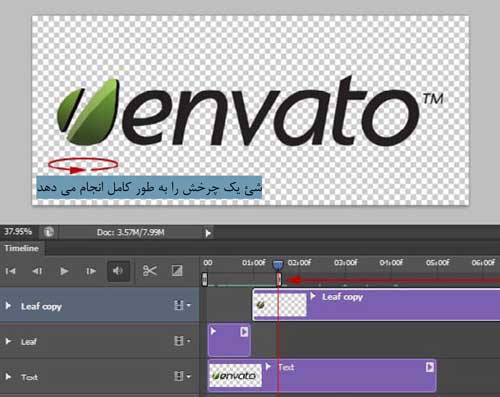Expand the Text track properties

pyautogui.click(x=8, y=377)
